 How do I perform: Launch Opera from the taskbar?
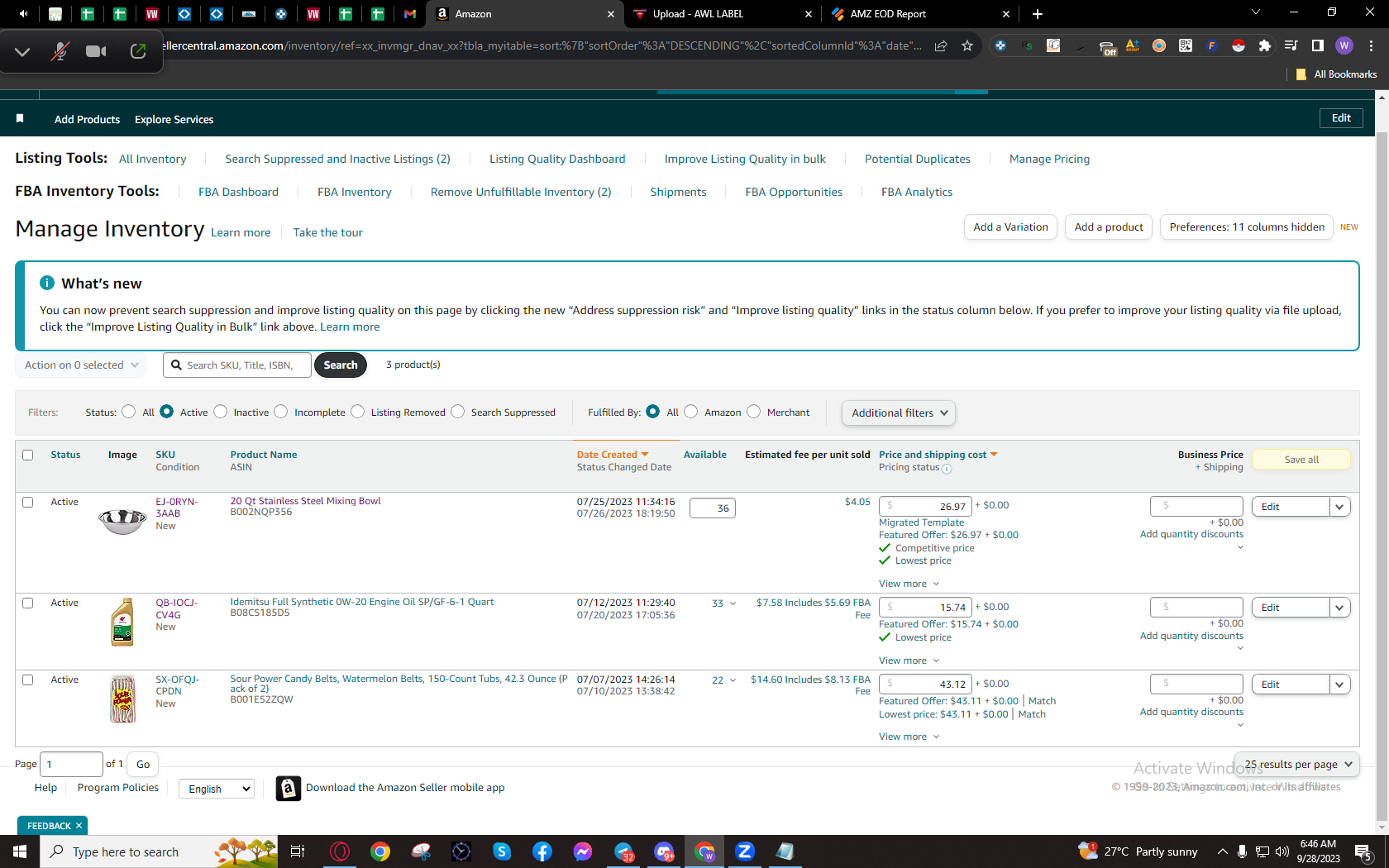point(340,851)
